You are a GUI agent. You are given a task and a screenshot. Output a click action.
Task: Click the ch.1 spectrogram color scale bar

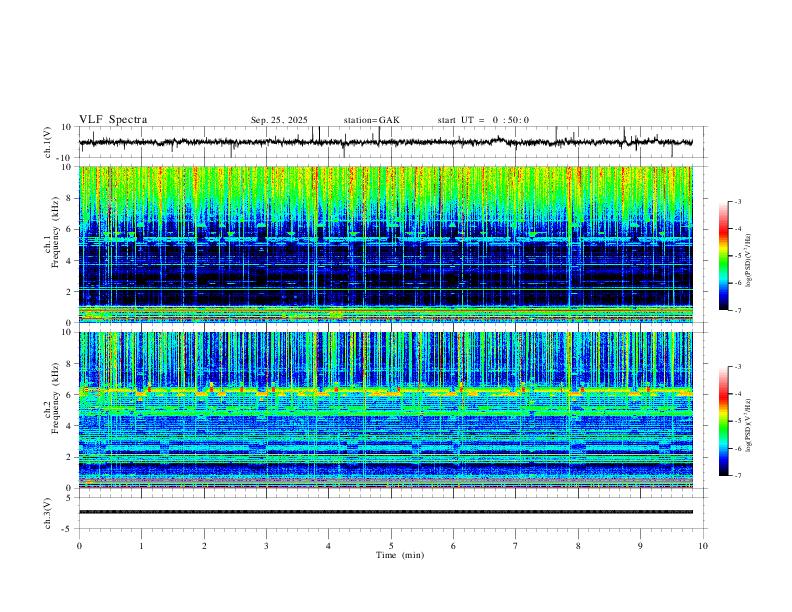click(723, 256)
